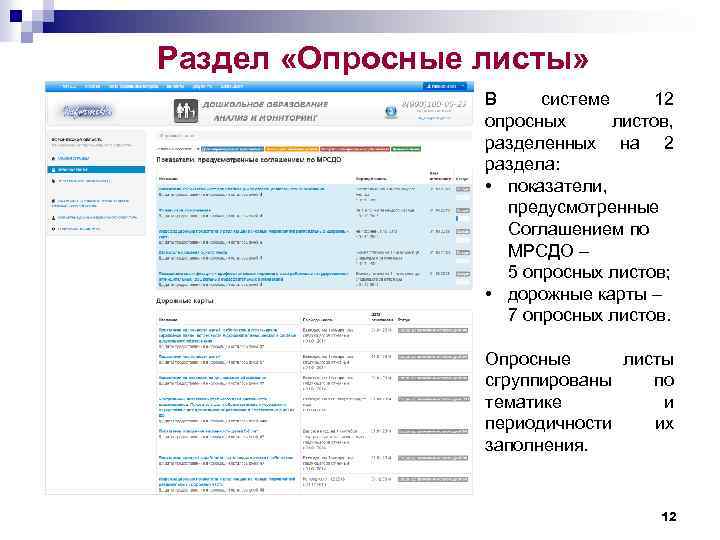Click the blurred blue logo at header left

tap(88, 111)
